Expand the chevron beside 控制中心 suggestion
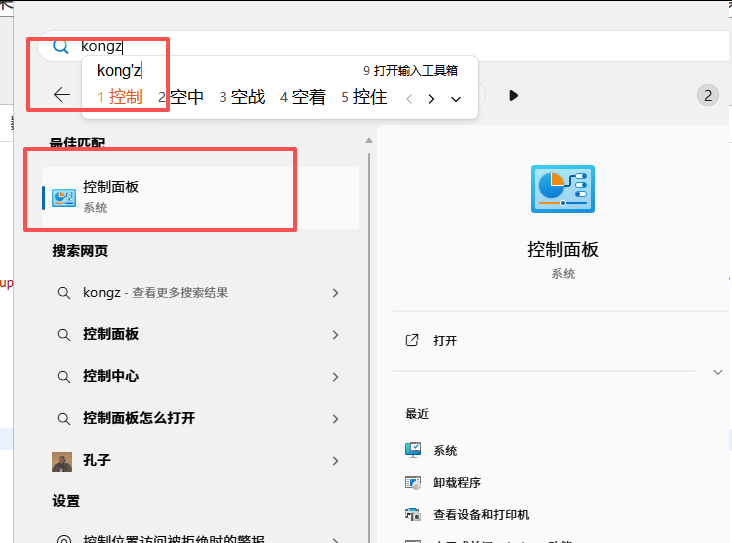This screenshot has width=732, height=543. click(x=335, y=377)
